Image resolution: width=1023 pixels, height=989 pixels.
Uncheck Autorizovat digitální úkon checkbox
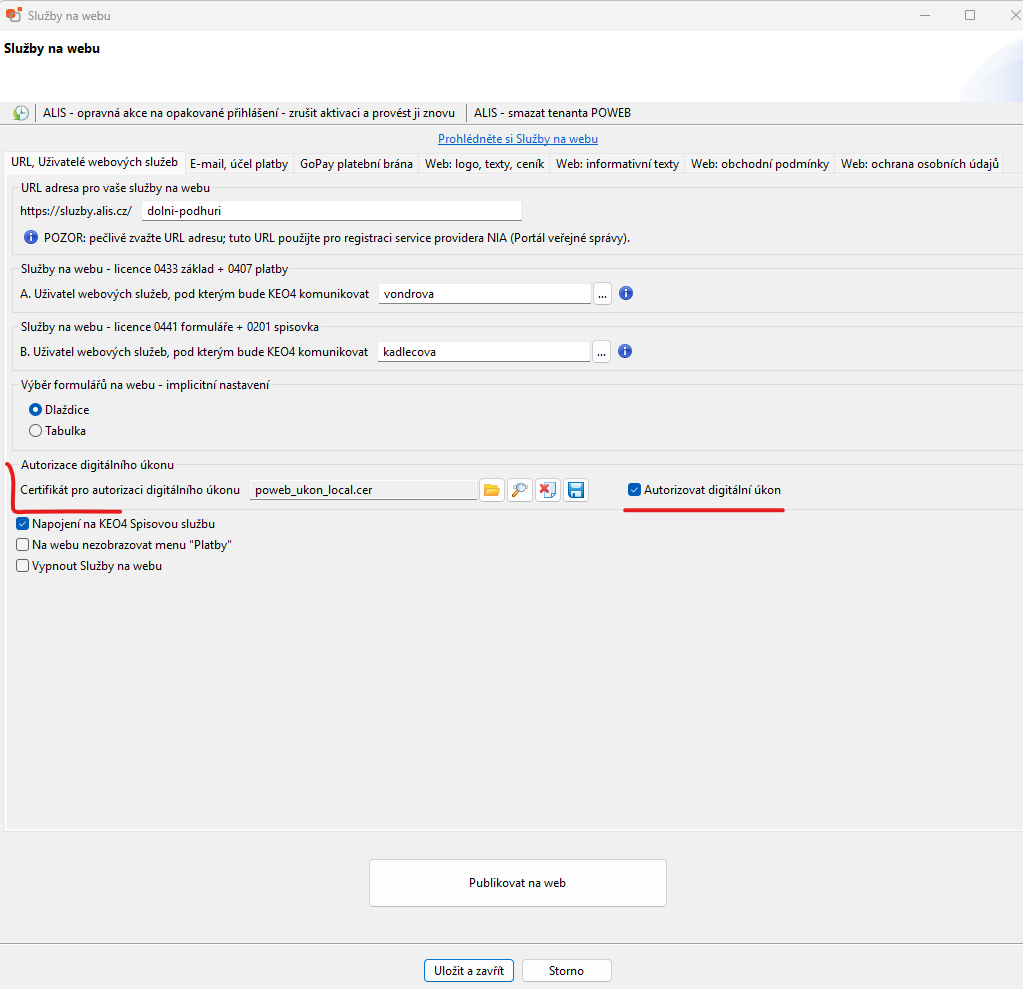tap(634, 490)
